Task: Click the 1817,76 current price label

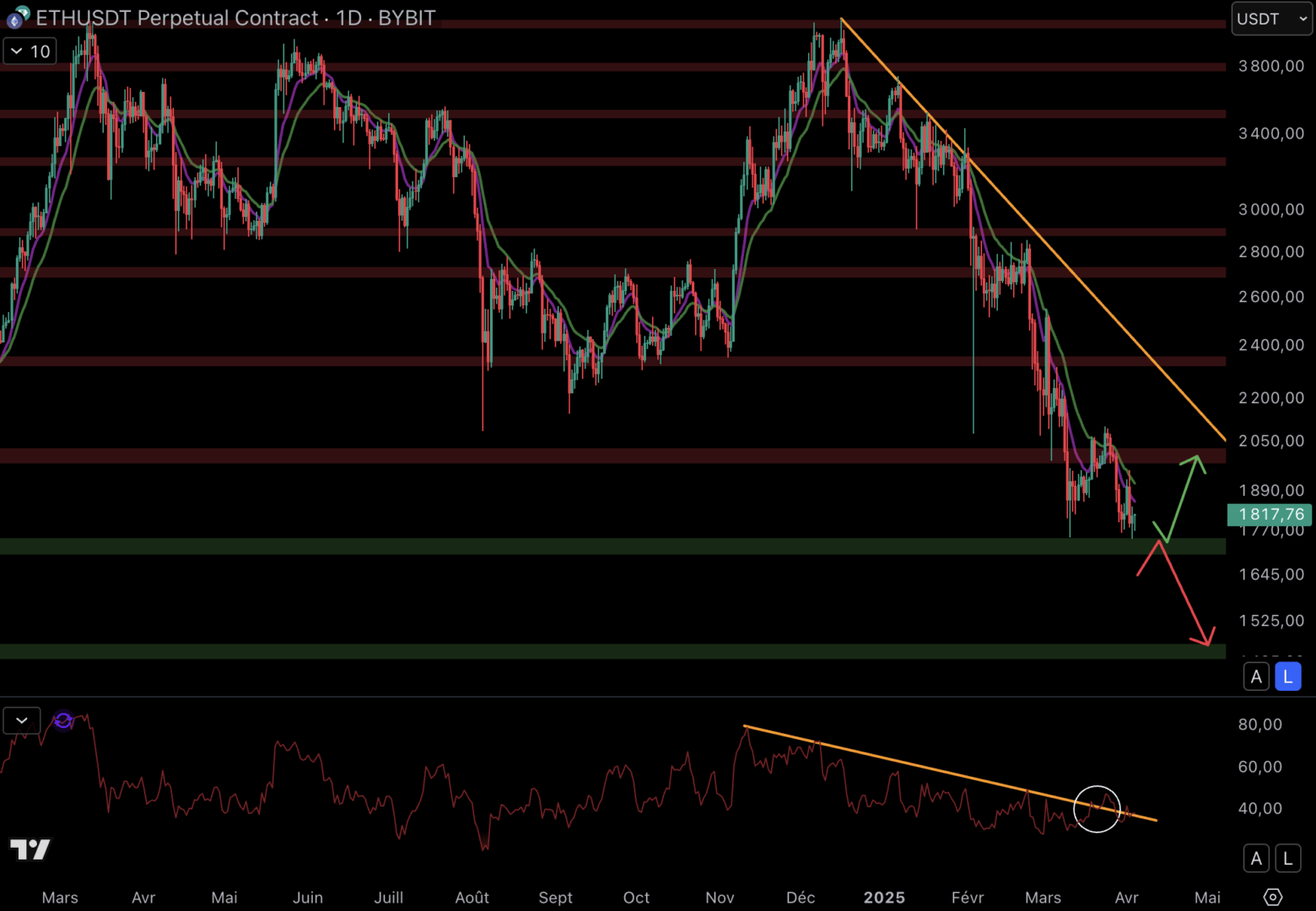Action: [1270, 515]
